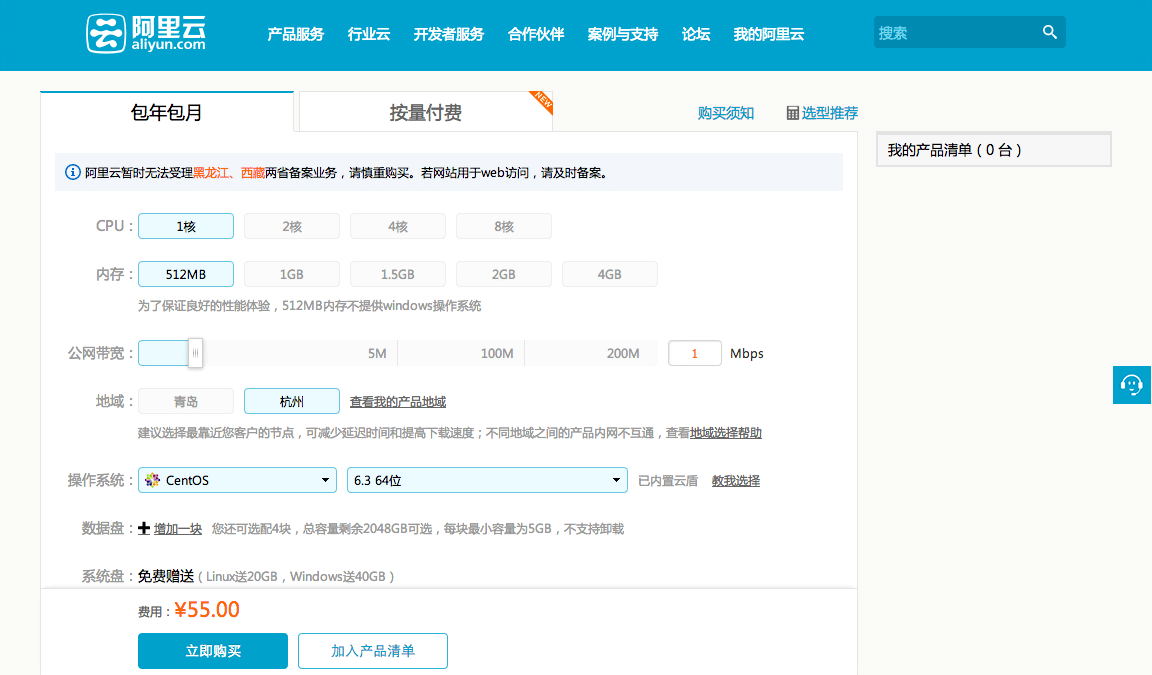Click the NEW ribbon on 按量付费 tab
The height and width of the screenshot is (675, 1152).
pos(541,101)
